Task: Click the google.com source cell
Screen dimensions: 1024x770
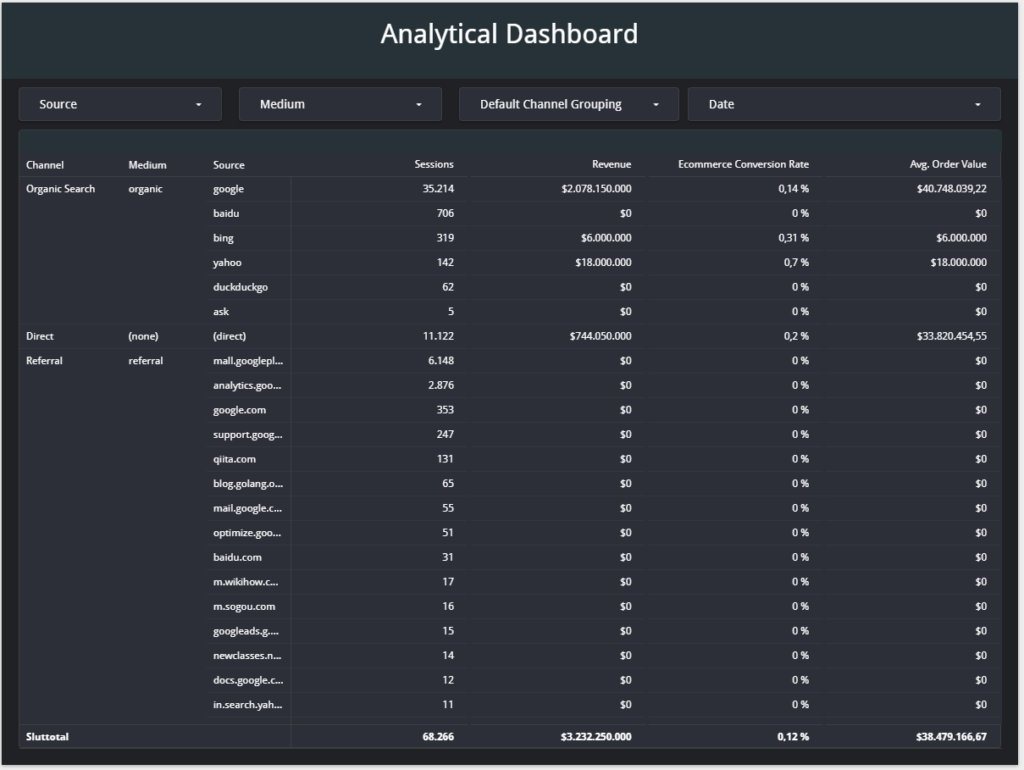Action: coord(240,410)
